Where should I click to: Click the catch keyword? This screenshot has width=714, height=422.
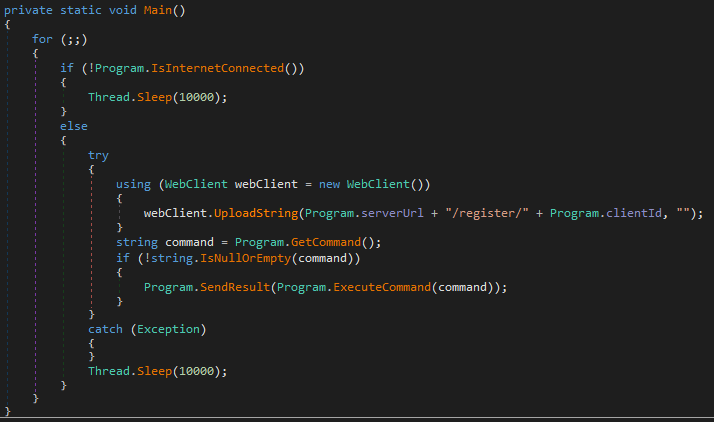[x=106, y=329]
